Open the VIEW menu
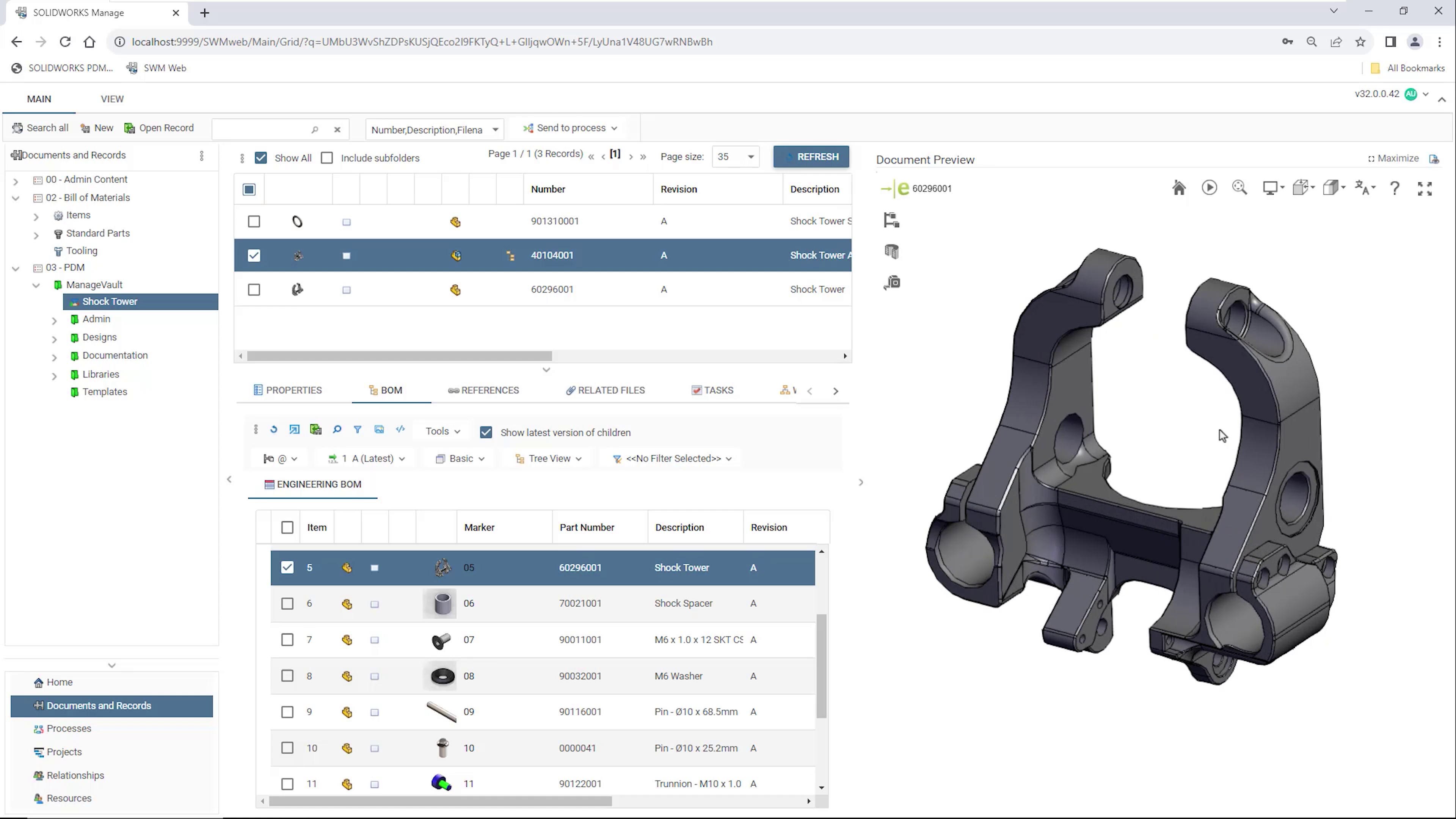The width and height of the screenshot is (1456, 819). coord(111,98)
